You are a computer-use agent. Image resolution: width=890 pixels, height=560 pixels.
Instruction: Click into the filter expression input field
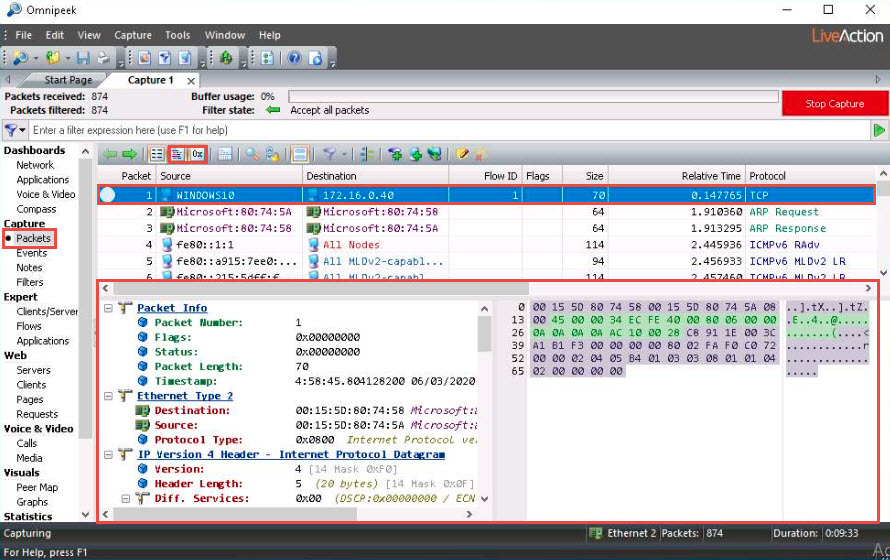(x=449, y=130)
